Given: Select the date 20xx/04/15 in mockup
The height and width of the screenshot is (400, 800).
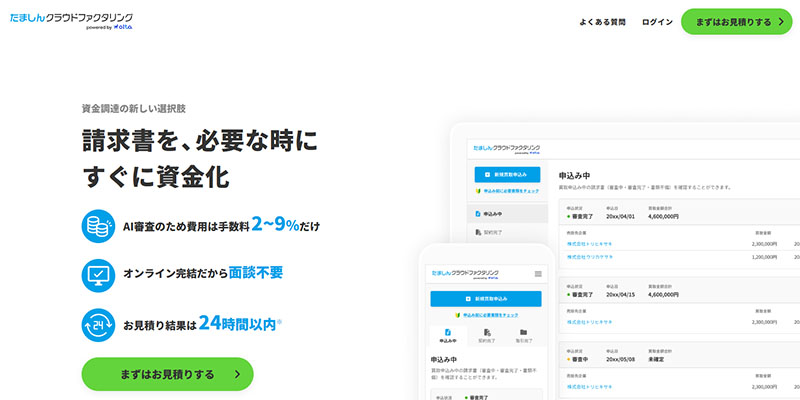Looking at the screenshot, I should pos(620,294).
